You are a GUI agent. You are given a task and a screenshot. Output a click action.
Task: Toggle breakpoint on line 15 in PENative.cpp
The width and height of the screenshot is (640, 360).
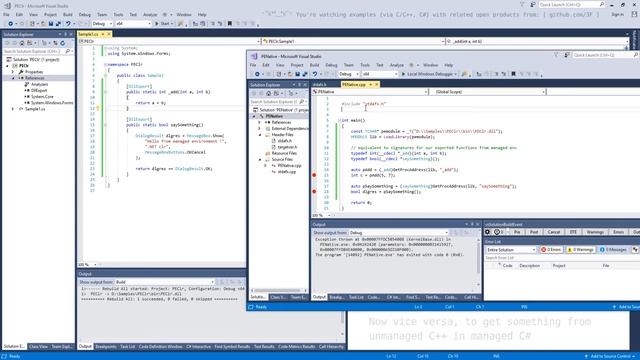point(314,175)
